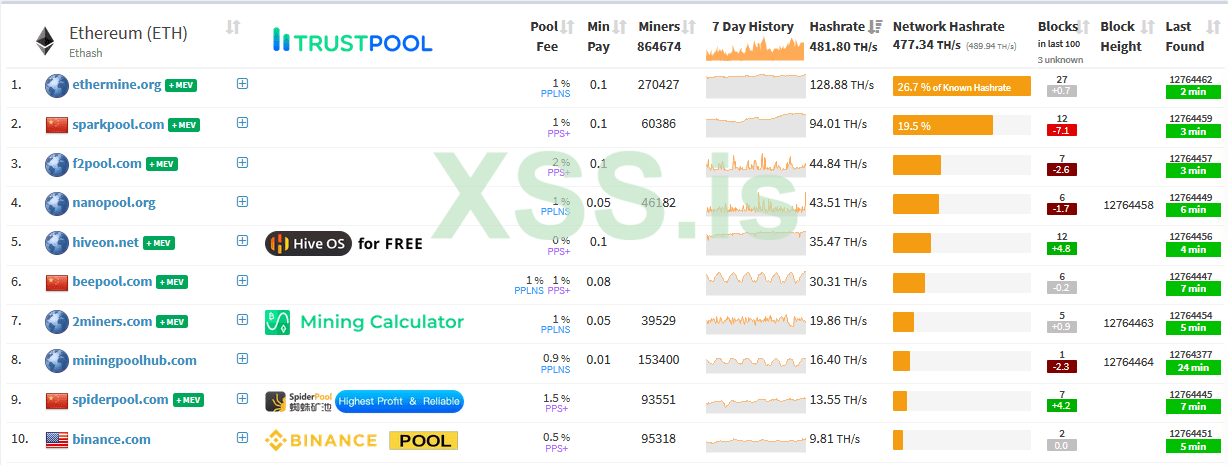This screenshot has width=1228, height=465.
Task: Sort pools by name using Ethereum header arrows
Action: [233, 27]
